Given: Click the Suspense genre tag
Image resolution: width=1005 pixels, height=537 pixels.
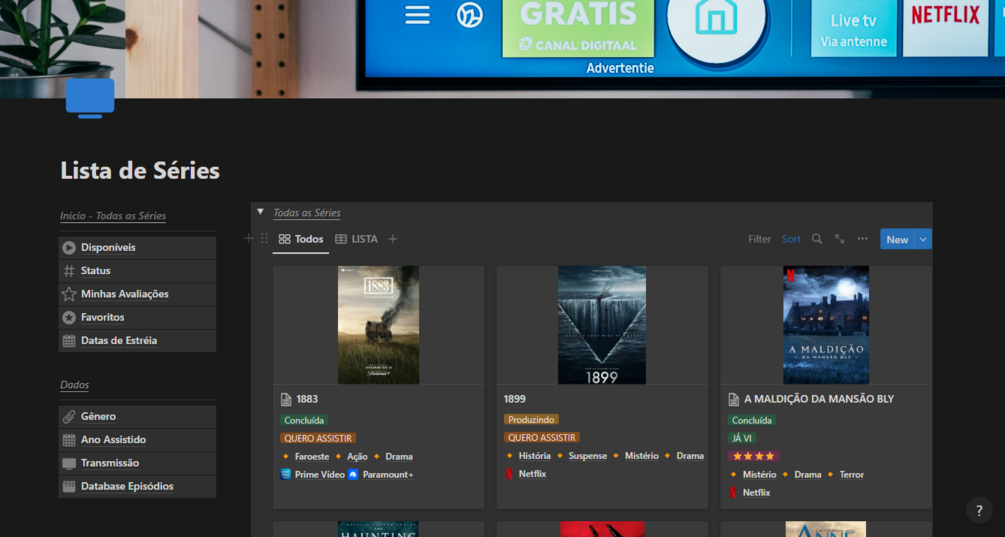Looking at the screenshot, I should pyautogui.click(x=588, y=456).
